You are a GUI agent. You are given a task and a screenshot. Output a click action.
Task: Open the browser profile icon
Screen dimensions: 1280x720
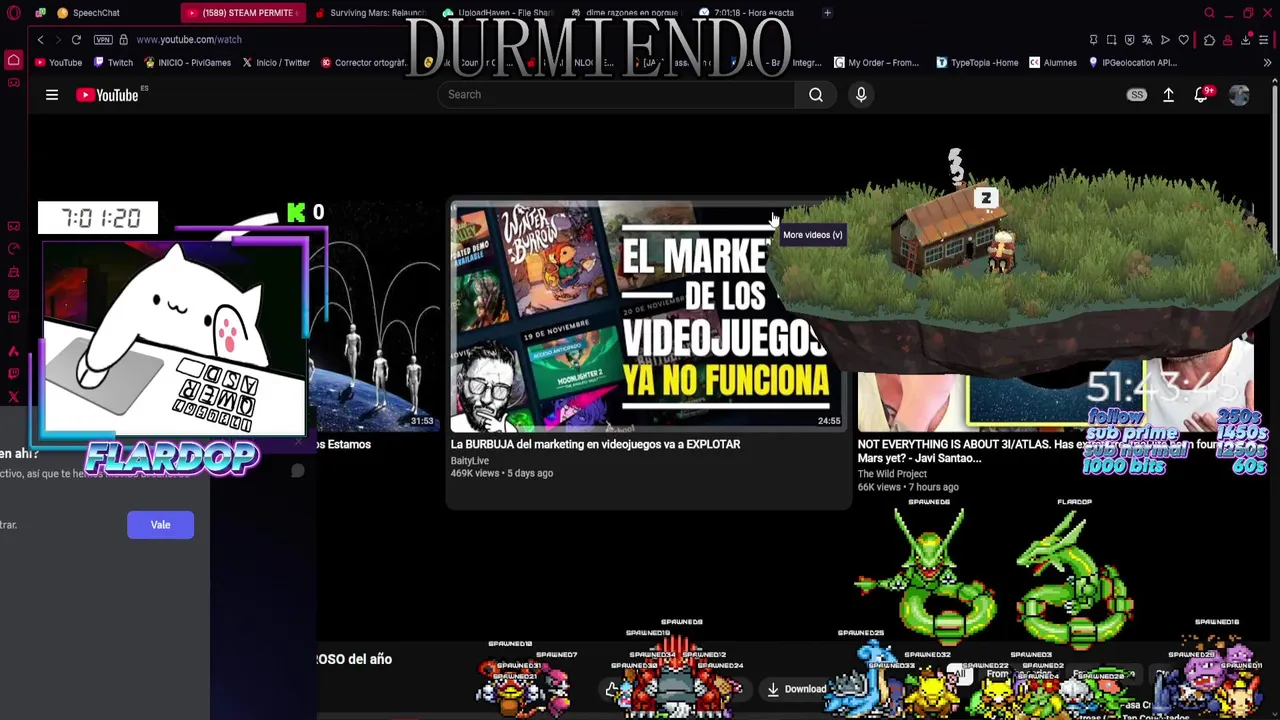(x=1228, y=39)
